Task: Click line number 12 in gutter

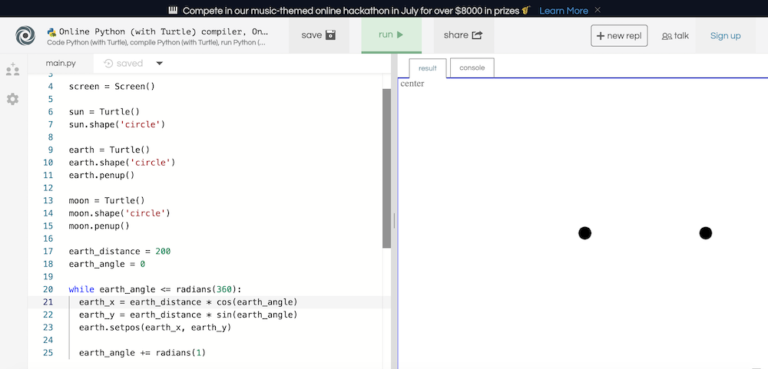Action: 48,188
